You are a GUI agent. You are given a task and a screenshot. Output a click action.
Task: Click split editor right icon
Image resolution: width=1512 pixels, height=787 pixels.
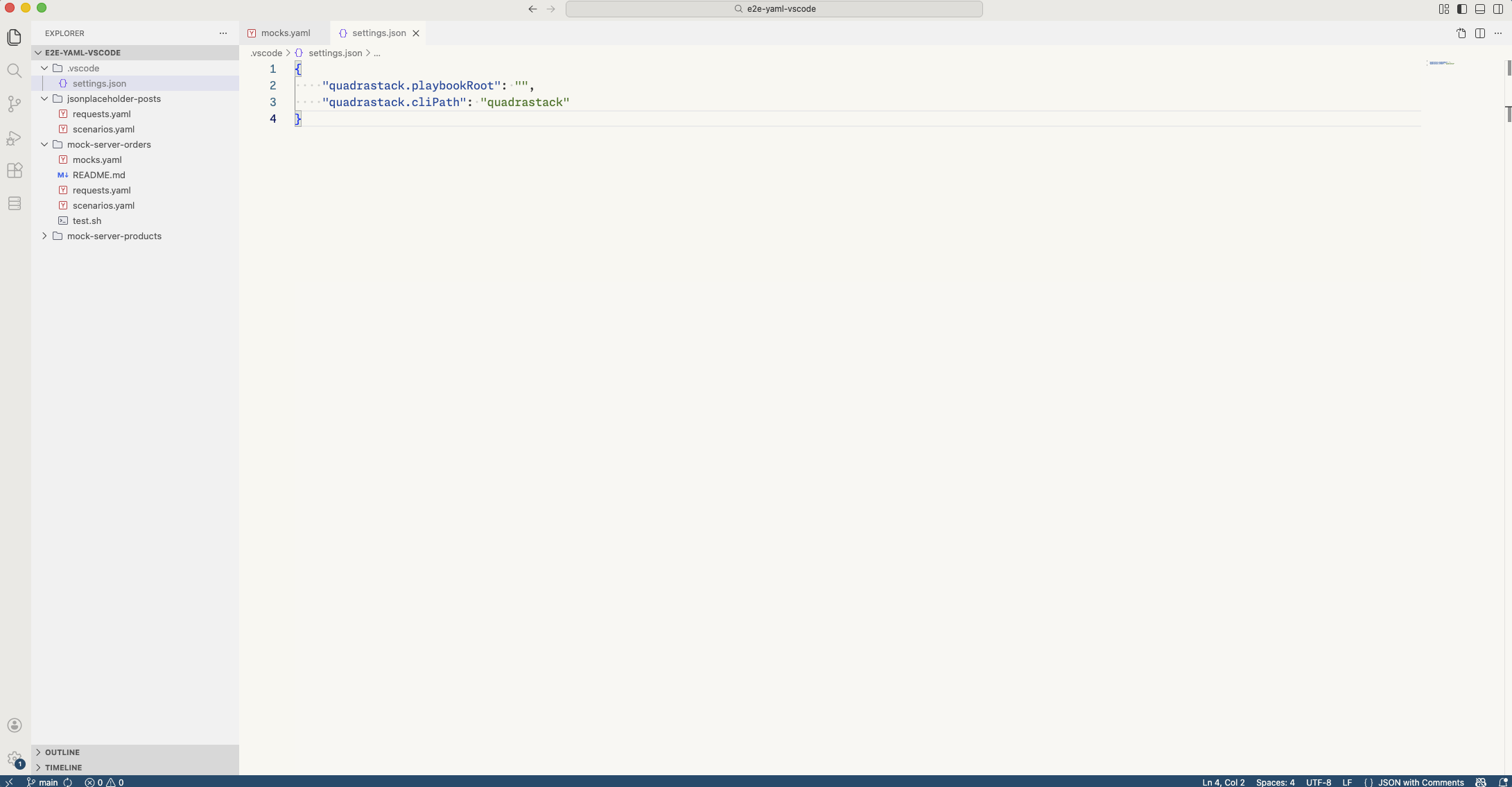pyautogui.click(x=1480, y=33)
